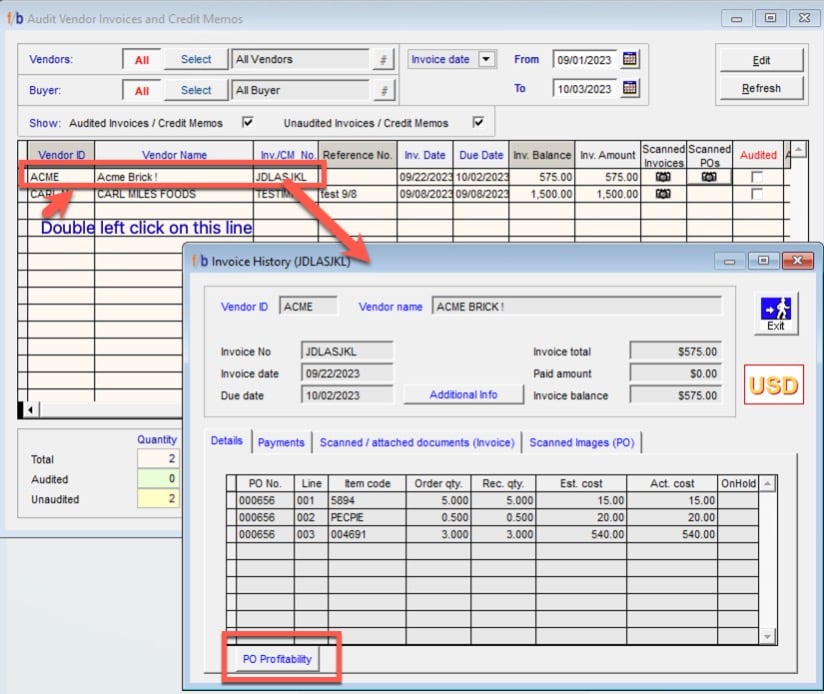
Task: View scanned invoice for Carl Miles Foods
Action: point(663,194)
